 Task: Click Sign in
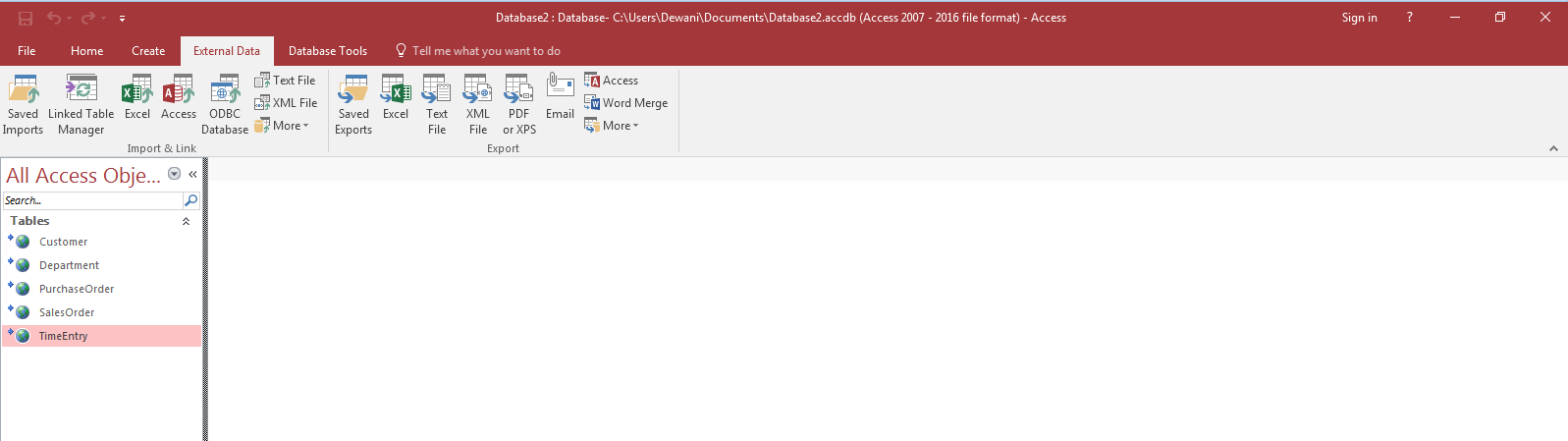[x=1359, y=18]
